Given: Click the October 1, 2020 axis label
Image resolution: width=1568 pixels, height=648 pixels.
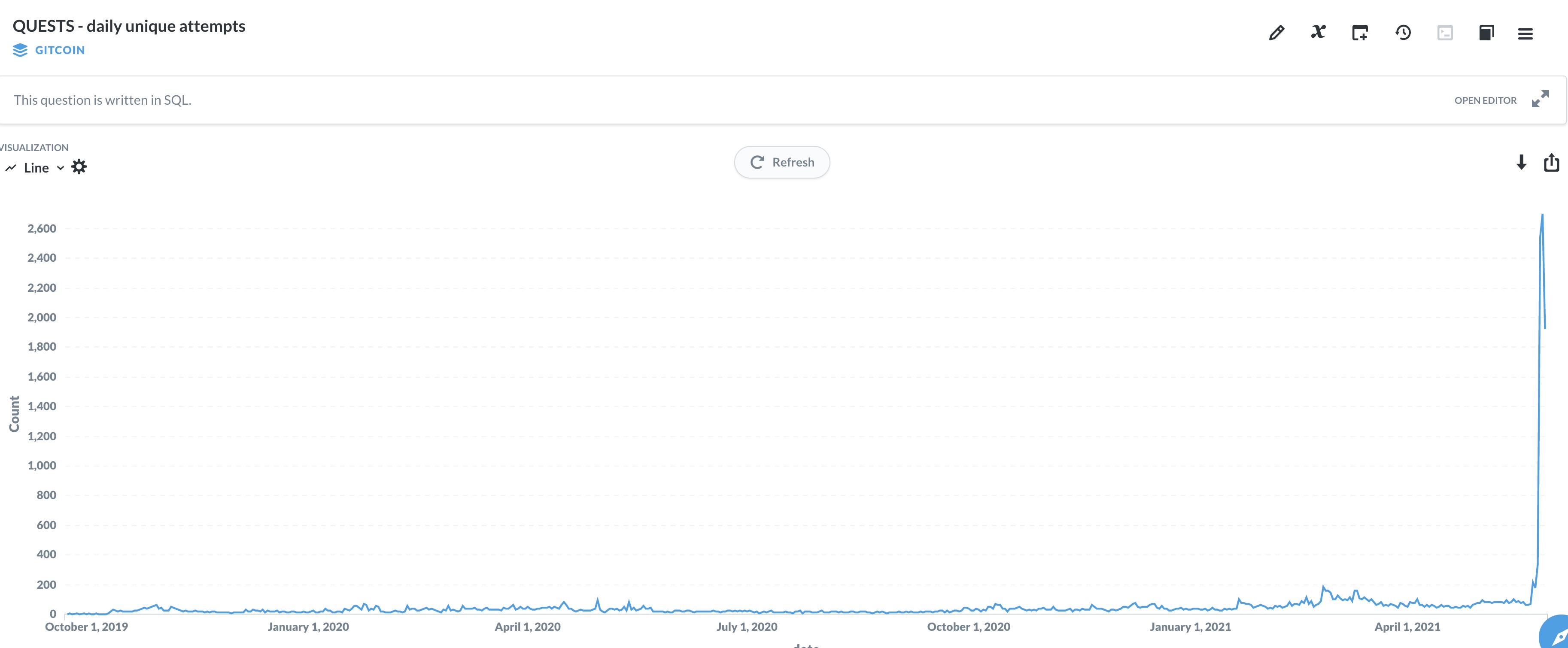Looking at the screenshot, I should (x=969, y=627).
